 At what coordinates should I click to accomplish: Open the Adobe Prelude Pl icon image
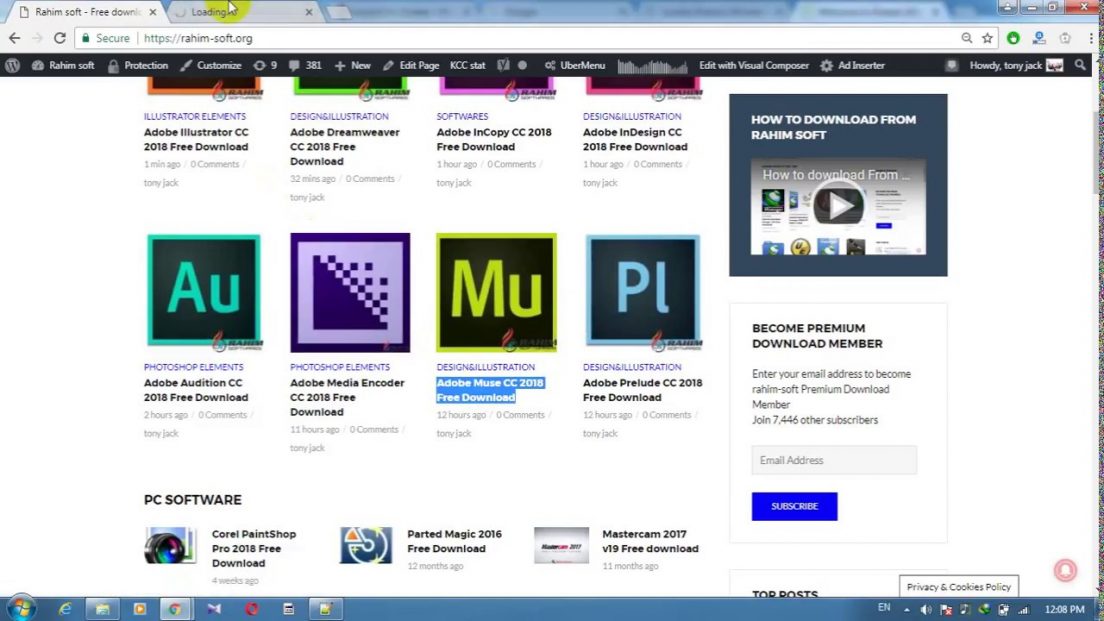[x=643, y=292]
